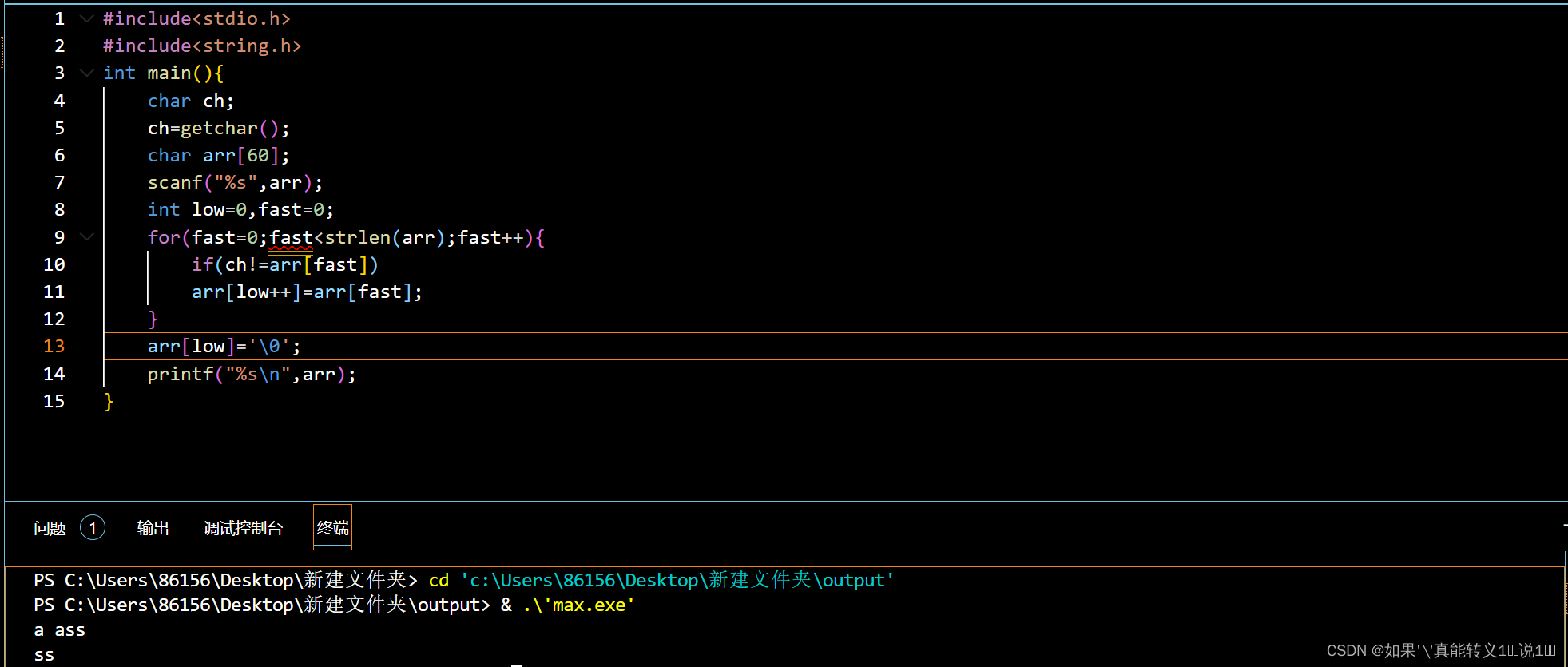Click the closing brace on line 15
Screen dimensions: 1568x667
pos(109,401)
